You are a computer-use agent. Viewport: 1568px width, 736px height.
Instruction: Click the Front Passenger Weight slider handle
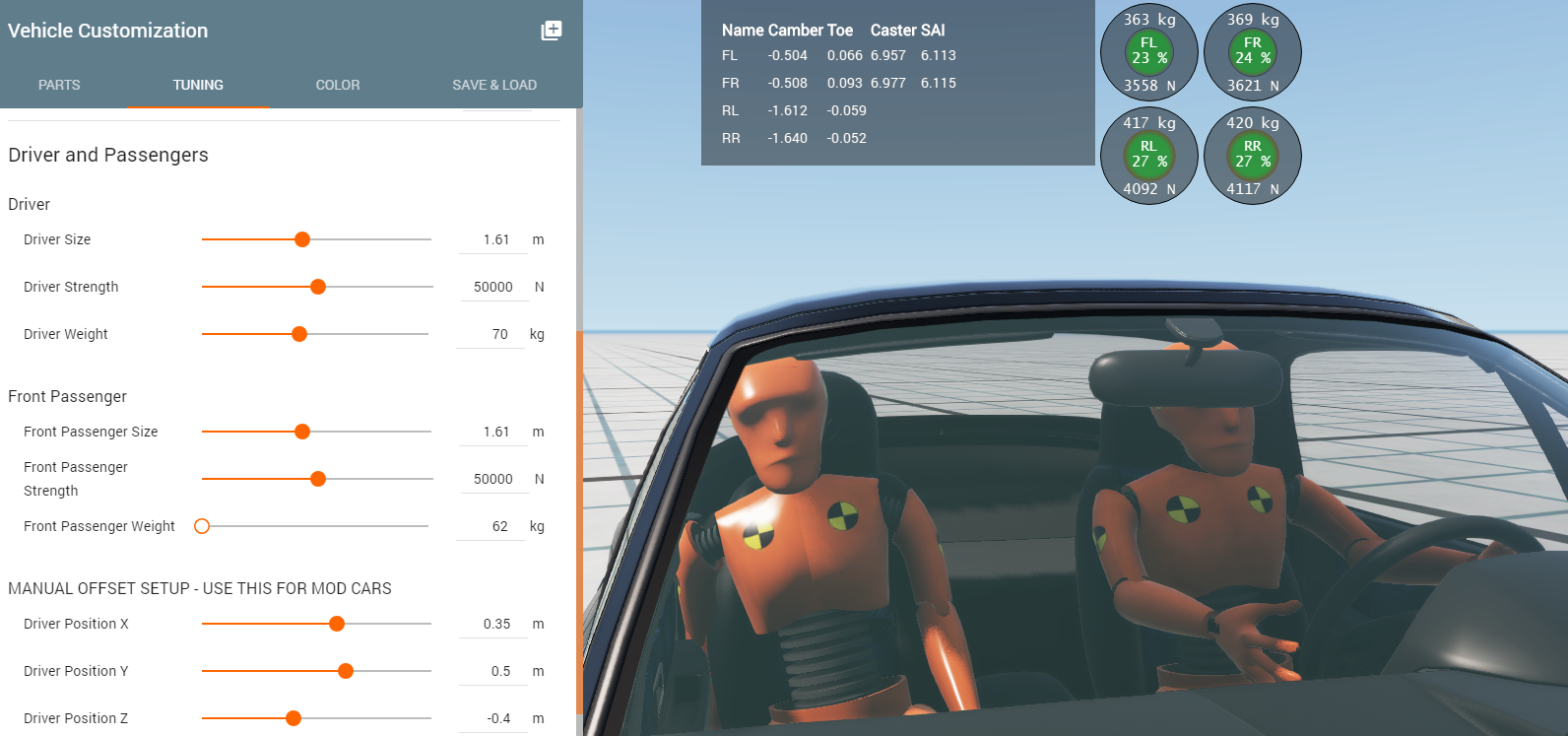202,526
